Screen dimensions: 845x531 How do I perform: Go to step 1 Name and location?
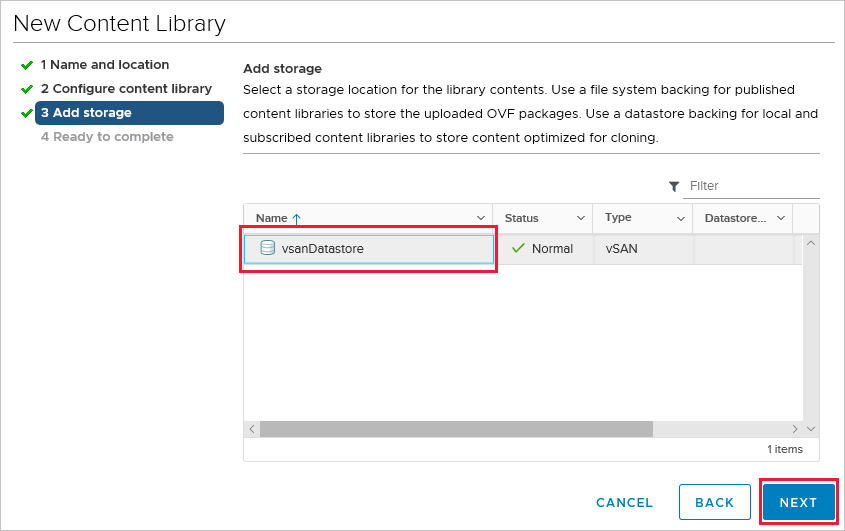tap(104, 65)
